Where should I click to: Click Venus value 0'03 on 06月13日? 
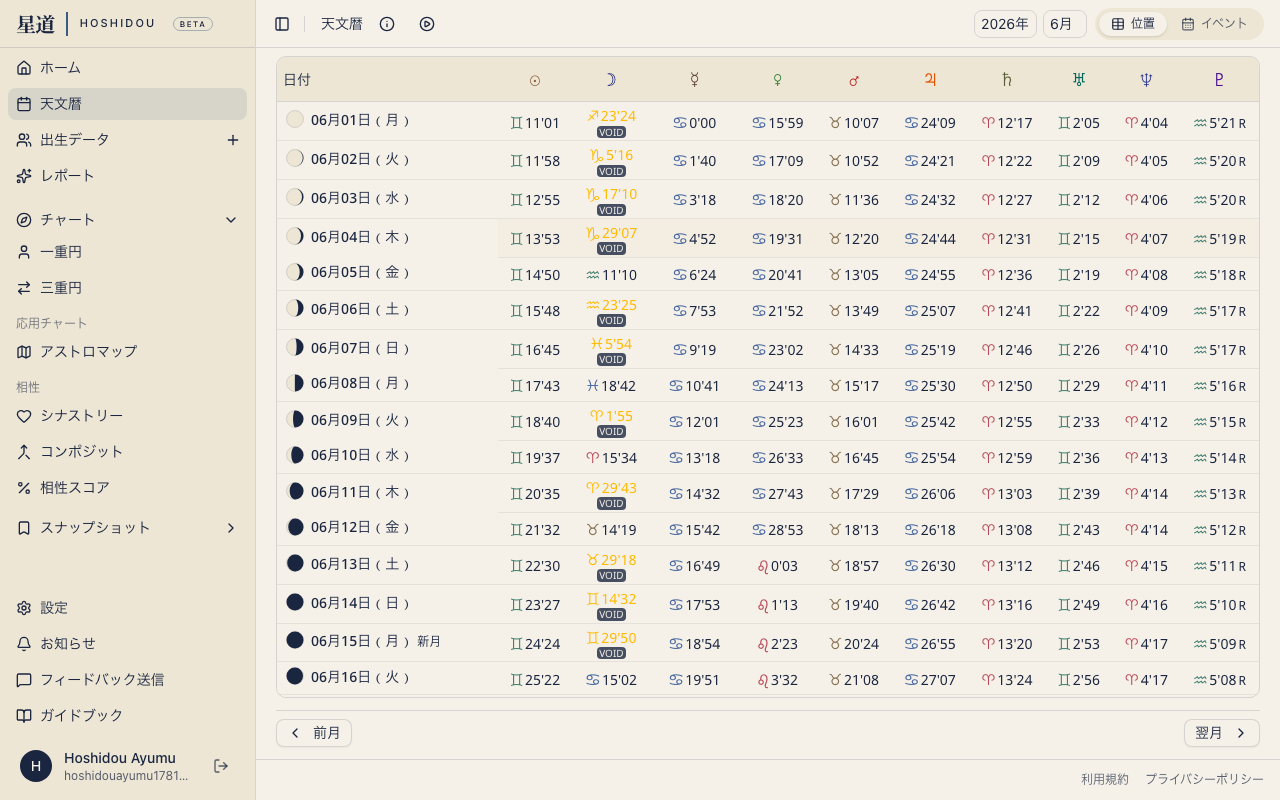[777, 566]
